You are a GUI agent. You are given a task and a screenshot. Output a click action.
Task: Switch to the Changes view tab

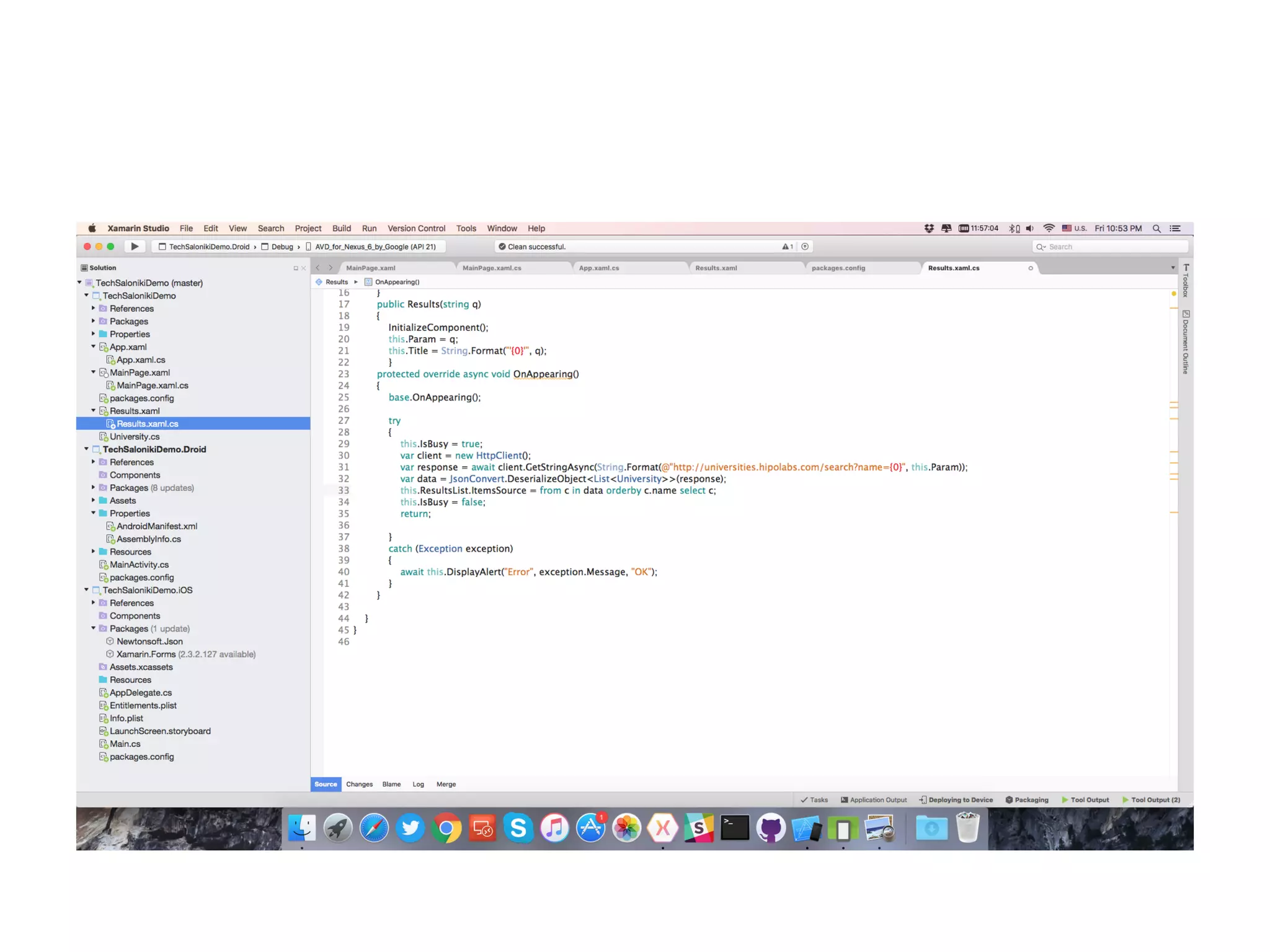coord(359,784)
